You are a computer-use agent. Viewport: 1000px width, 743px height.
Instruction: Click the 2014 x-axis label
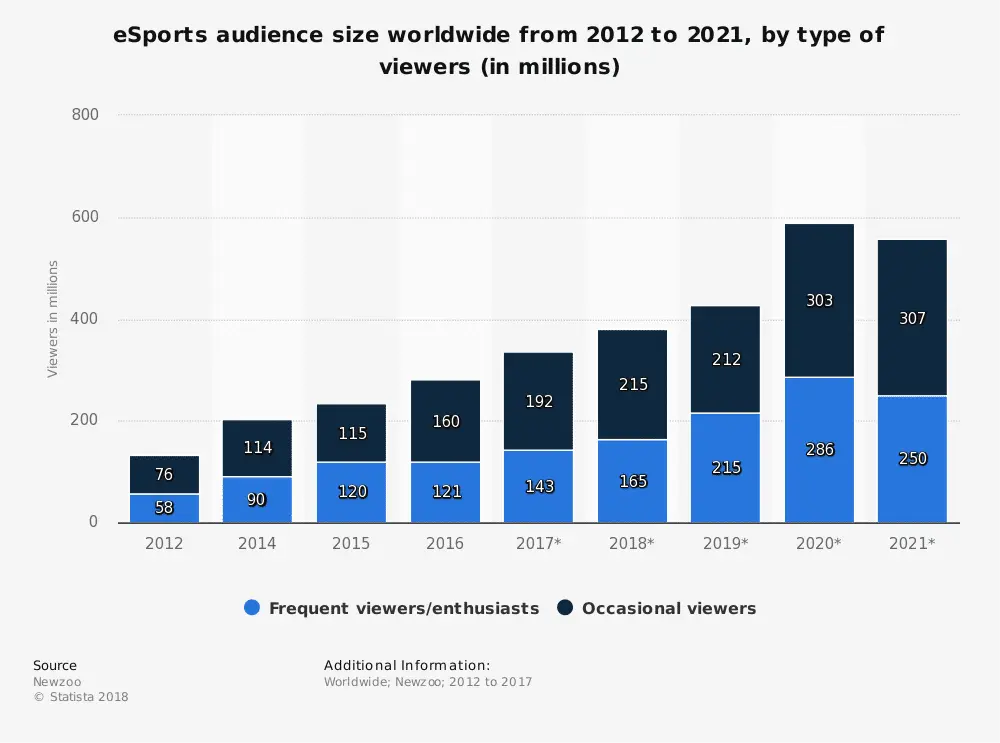pyautogui.click(x=257, y=543)
